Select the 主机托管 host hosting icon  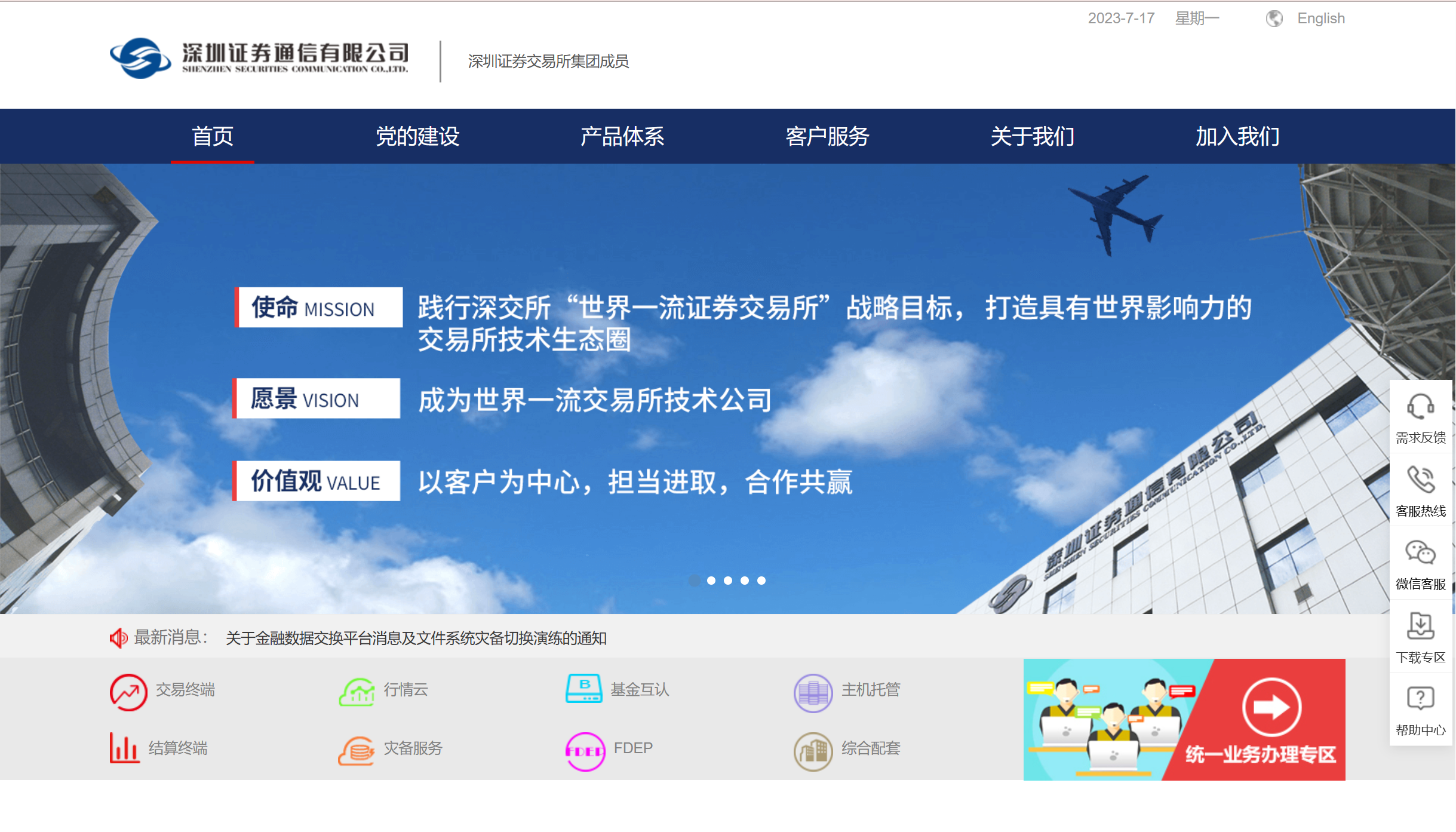pos(812,693)
